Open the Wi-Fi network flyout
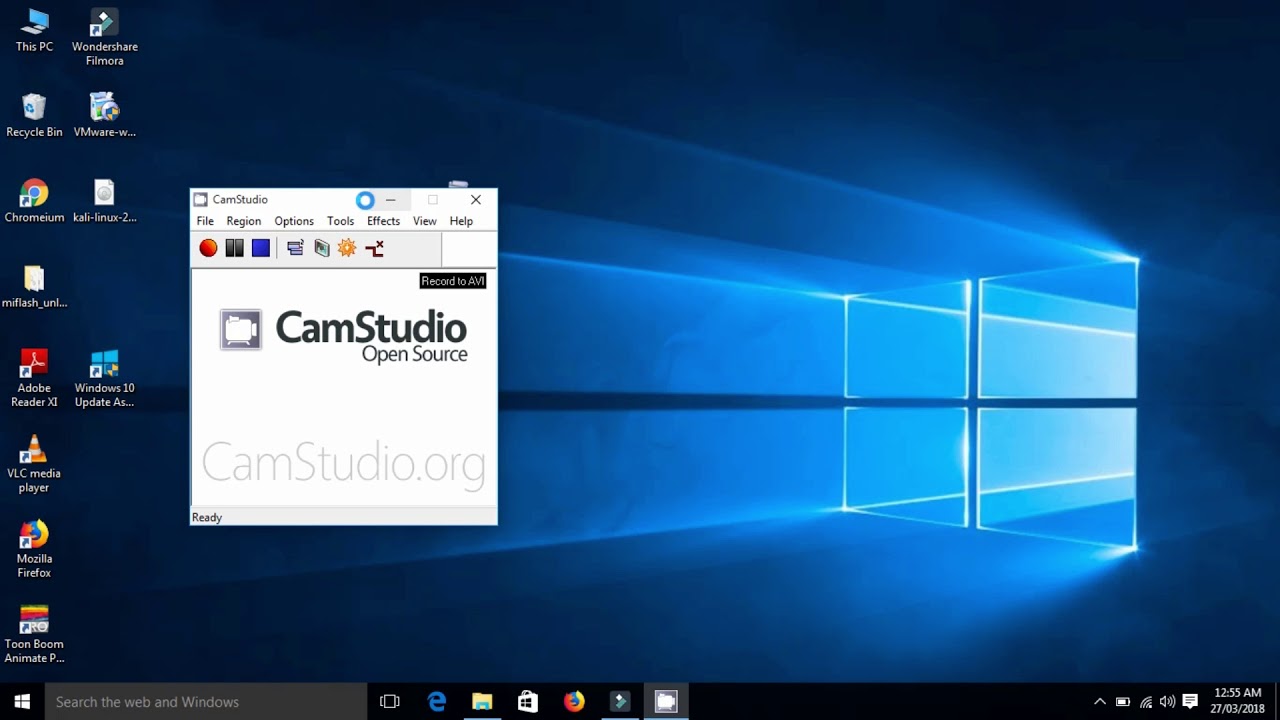The width and height of the screenshot is (1280, 720). click(1146, 702)
